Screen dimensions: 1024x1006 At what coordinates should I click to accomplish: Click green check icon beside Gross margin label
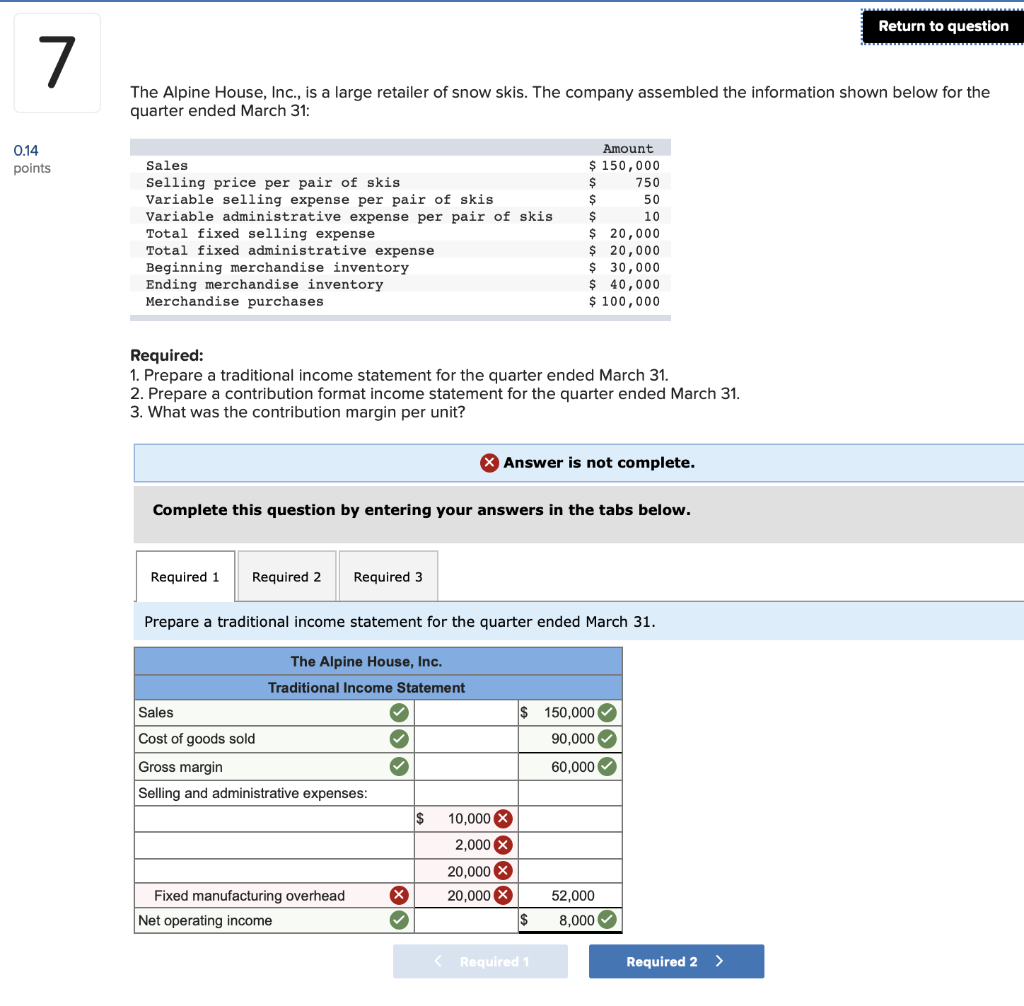pos(399,766)
